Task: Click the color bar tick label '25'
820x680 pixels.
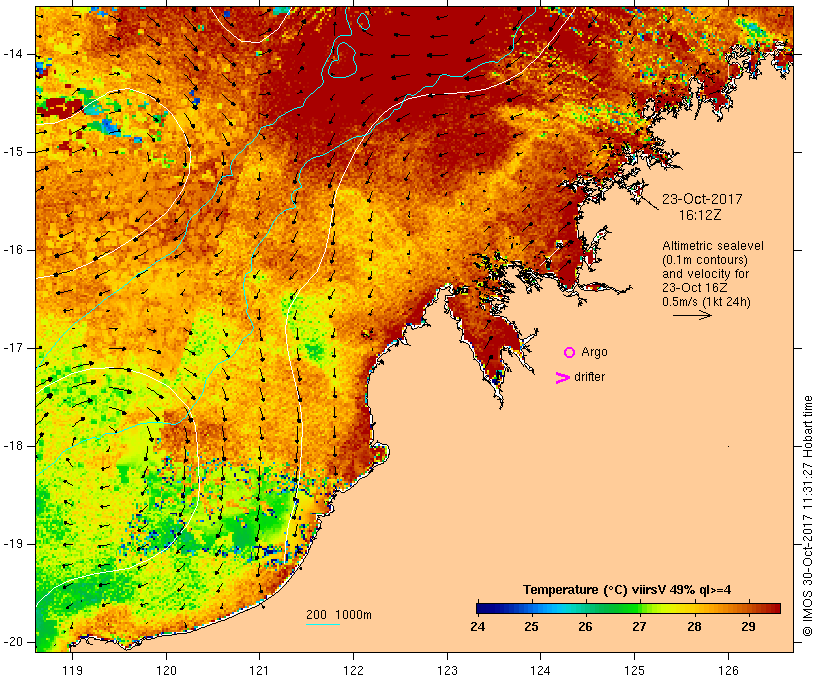Action: click(531, 627)
